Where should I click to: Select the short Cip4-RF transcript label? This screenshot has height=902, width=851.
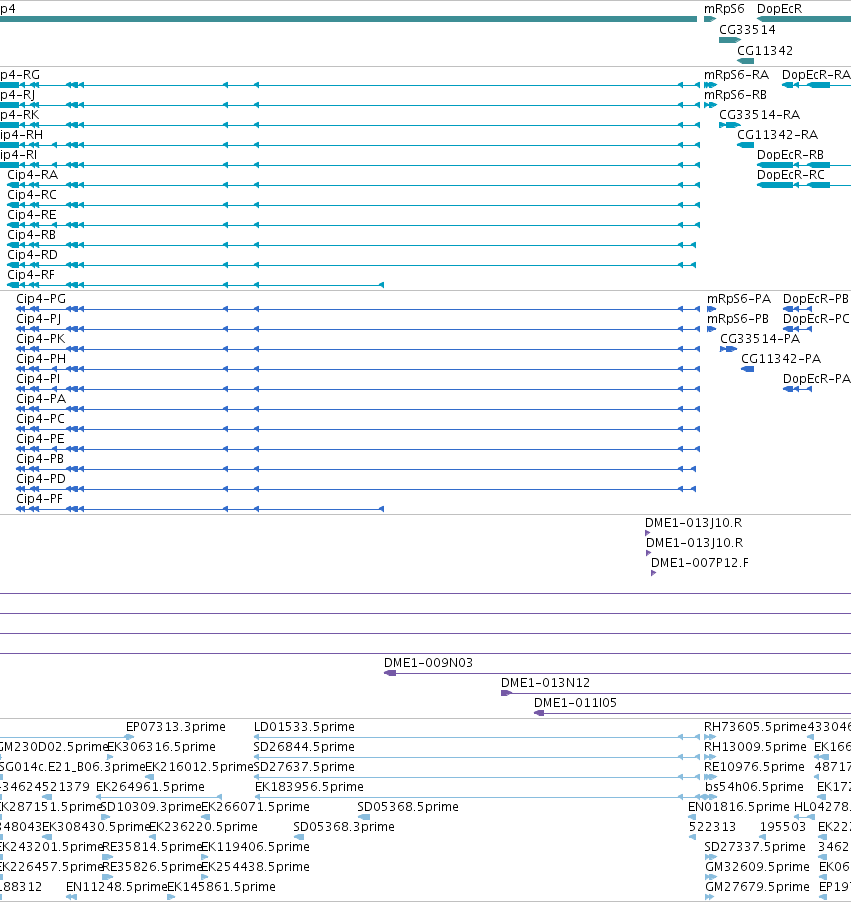pos(30,275)
